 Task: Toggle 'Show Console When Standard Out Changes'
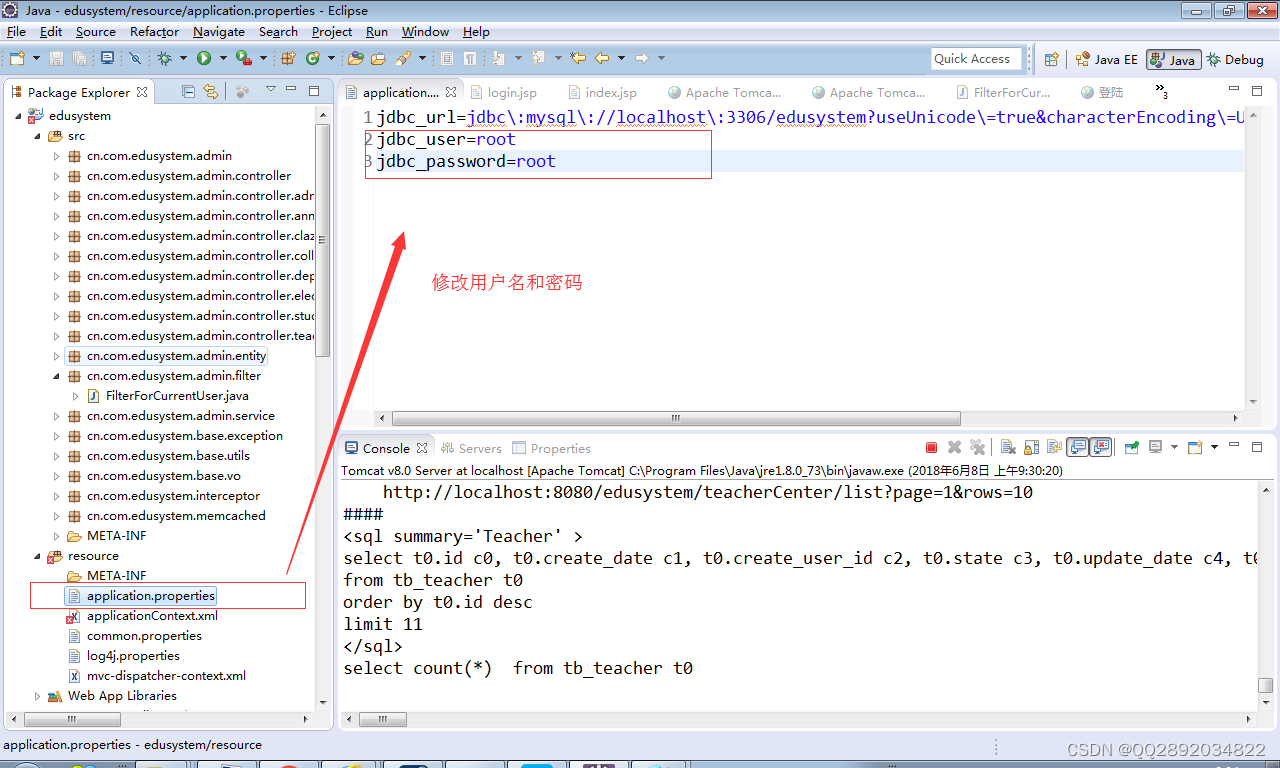(1078, 447)
